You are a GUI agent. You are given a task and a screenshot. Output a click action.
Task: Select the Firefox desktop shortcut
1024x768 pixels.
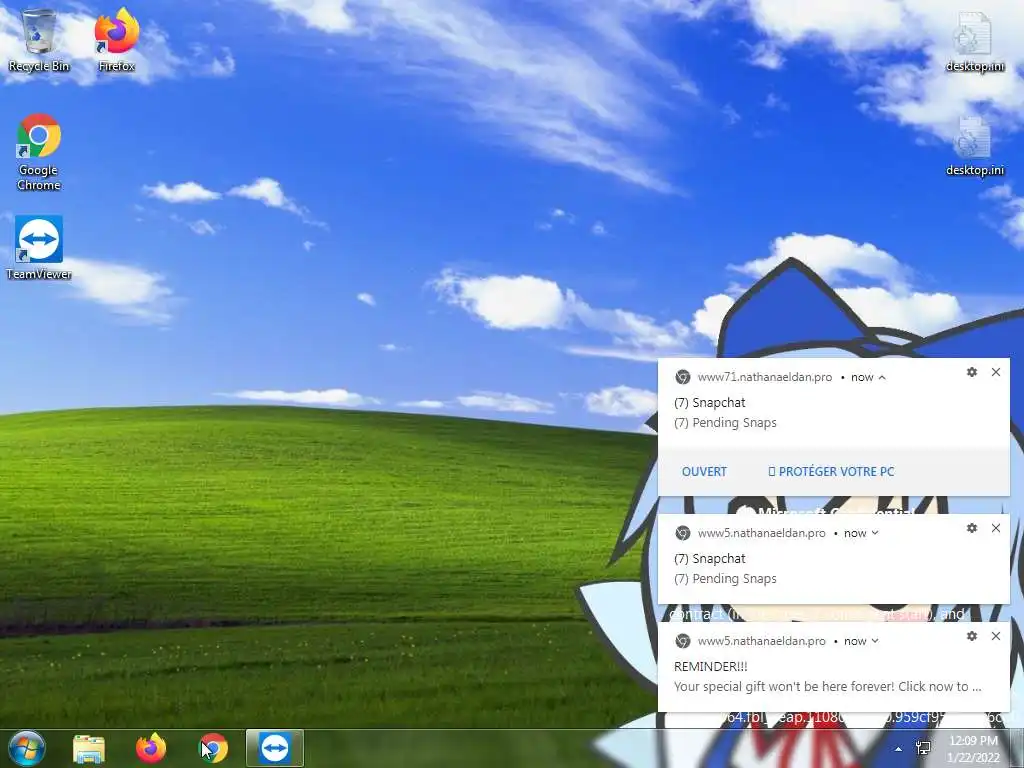pyautogui.click(x=117, y=40)
